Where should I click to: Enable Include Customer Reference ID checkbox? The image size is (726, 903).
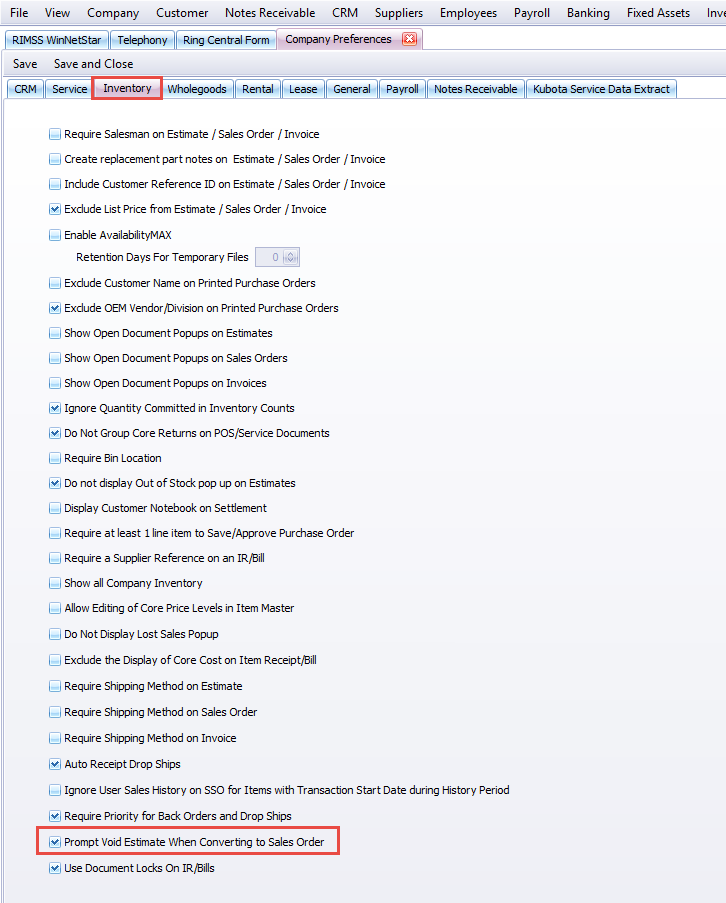[55, 184]
